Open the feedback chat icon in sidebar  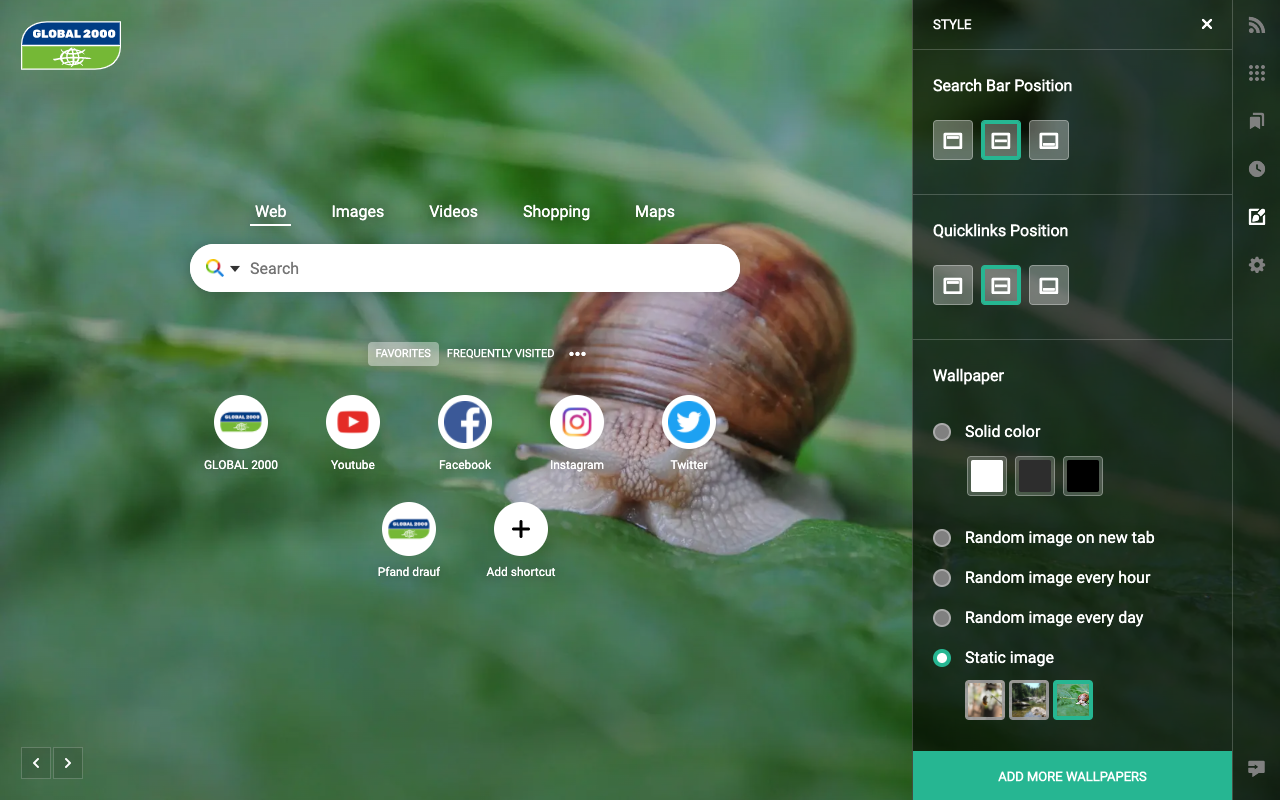(1257, 768)
